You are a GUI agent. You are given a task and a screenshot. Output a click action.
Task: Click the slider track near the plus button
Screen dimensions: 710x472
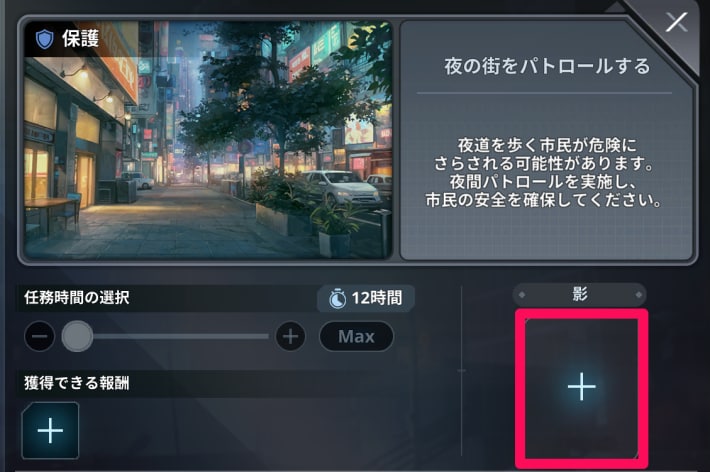pos(254,337)
